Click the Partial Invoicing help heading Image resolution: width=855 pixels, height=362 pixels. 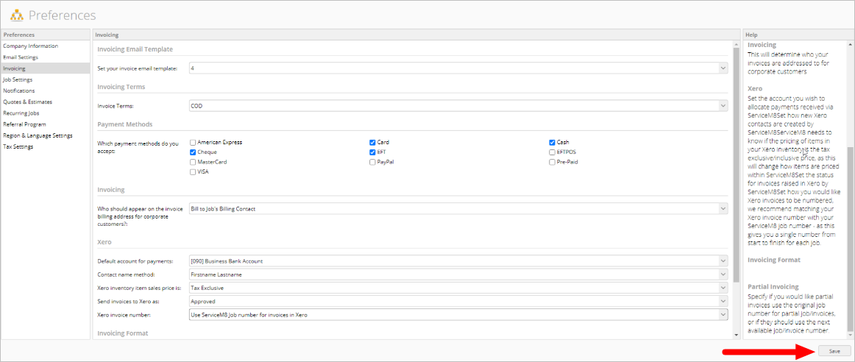point(773,286)
